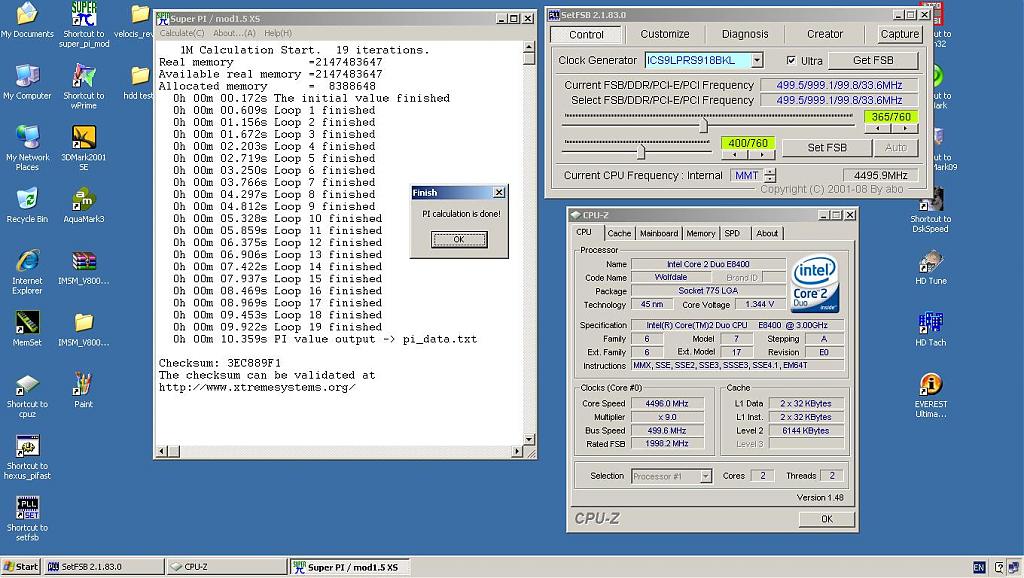This screenshot has height=578, width=1024.
Task: Open the Start menu
Action: tap(21, 566)
